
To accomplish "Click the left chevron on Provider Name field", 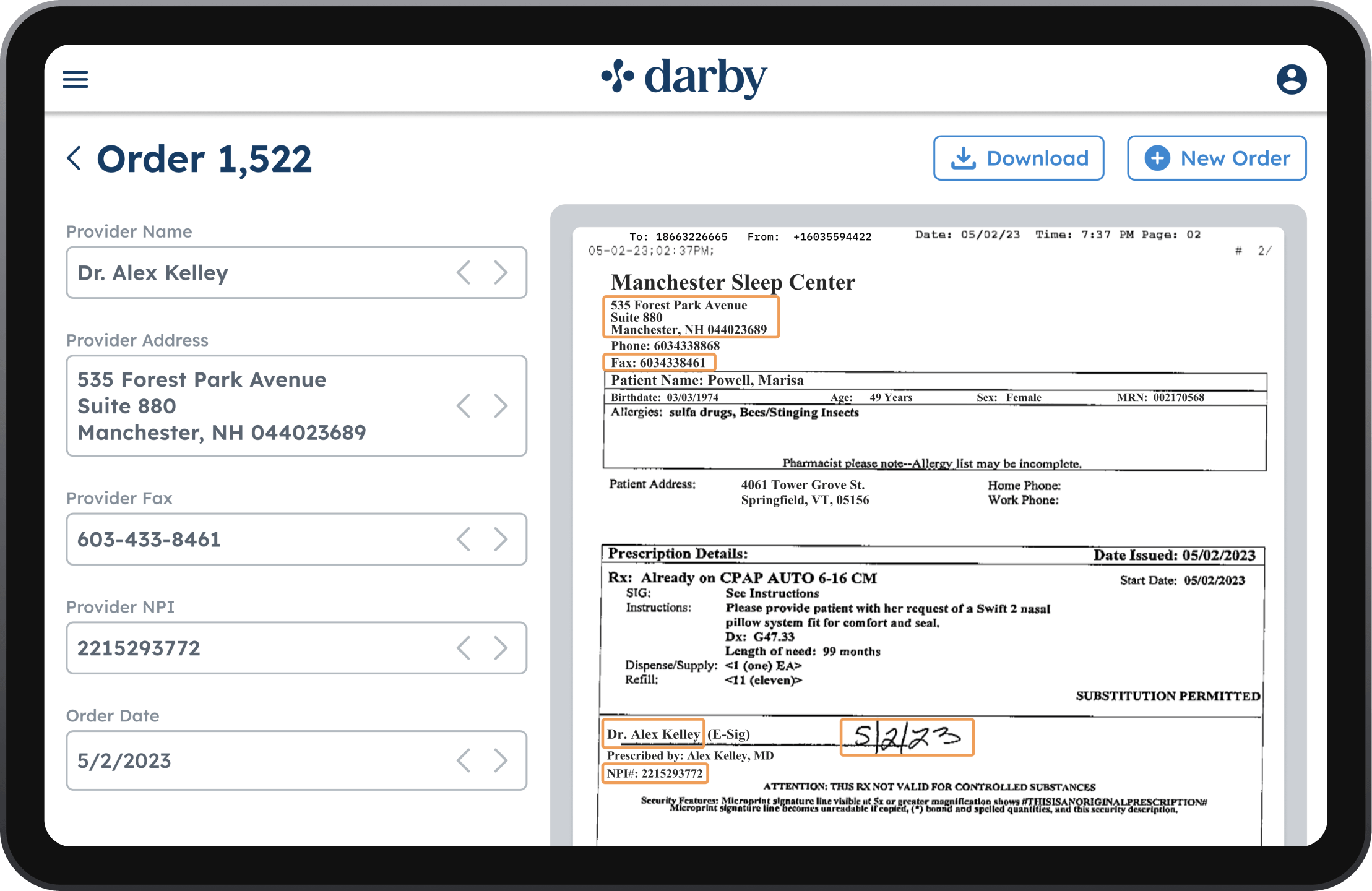I will click(464, 272).
